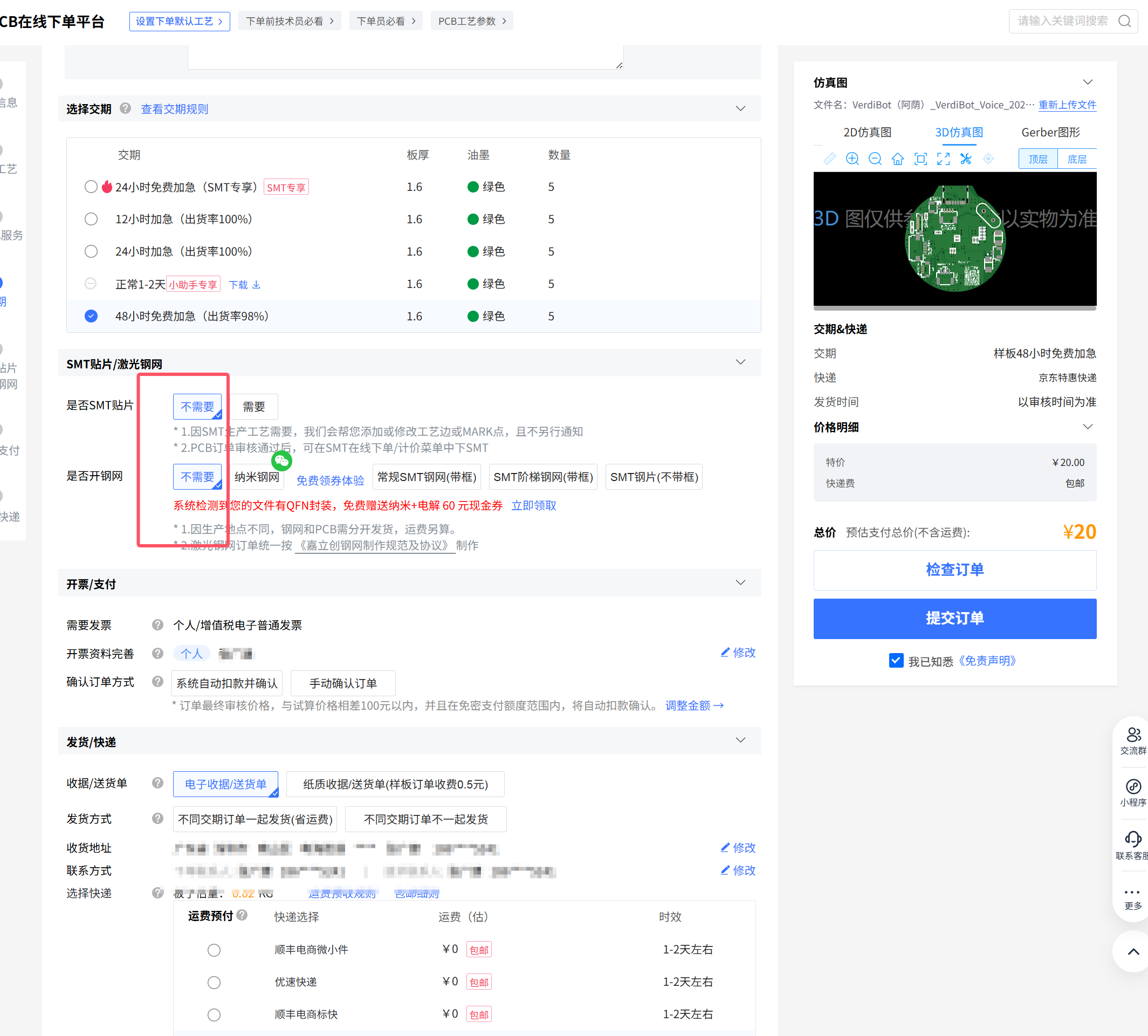This screenshot has width=1148, height=1036.
Task: Click the search magnifier icon
Action: 1124,21
